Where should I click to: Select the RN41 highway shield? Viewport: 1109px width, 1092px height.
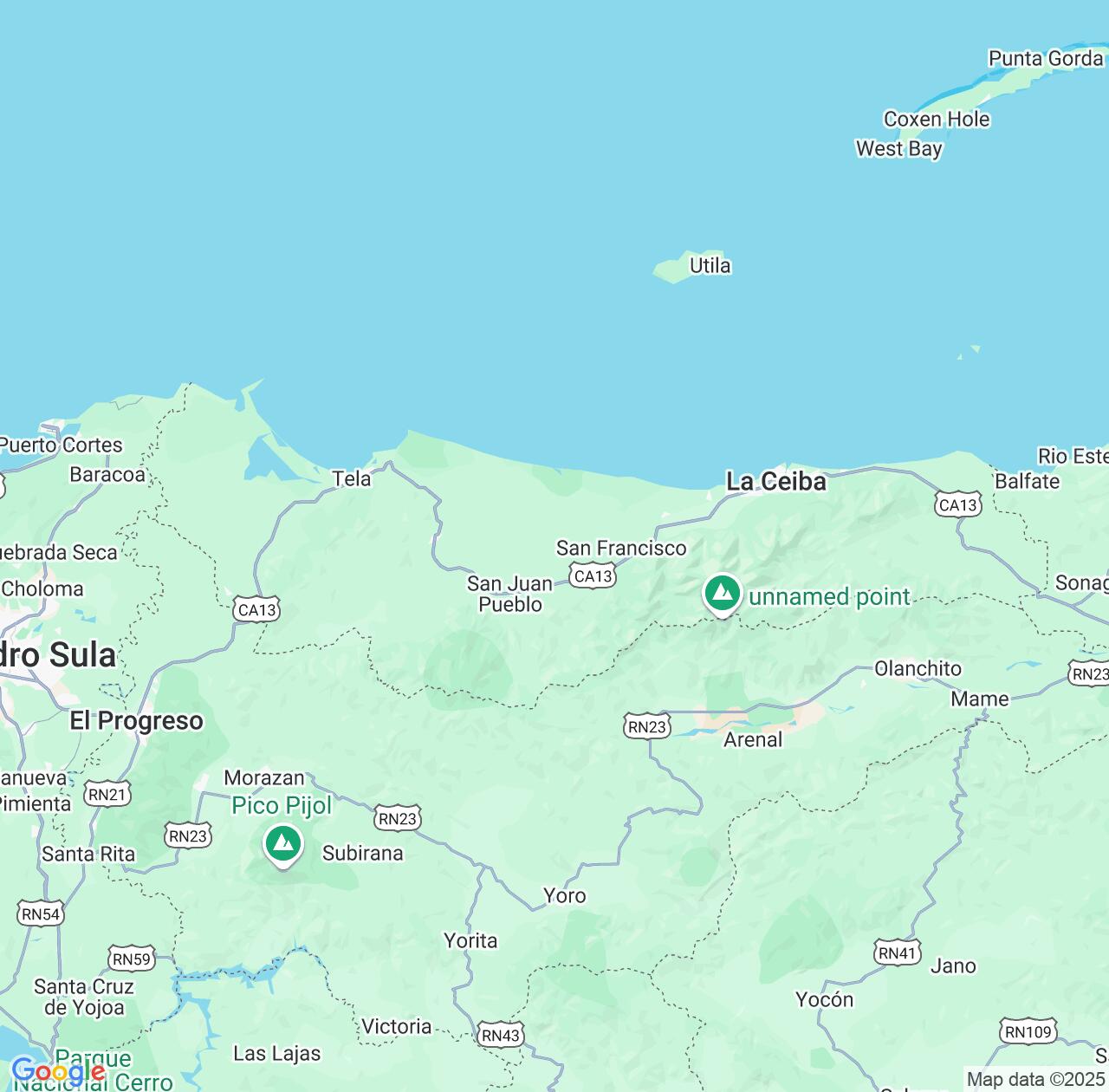[x=897, y=953]
